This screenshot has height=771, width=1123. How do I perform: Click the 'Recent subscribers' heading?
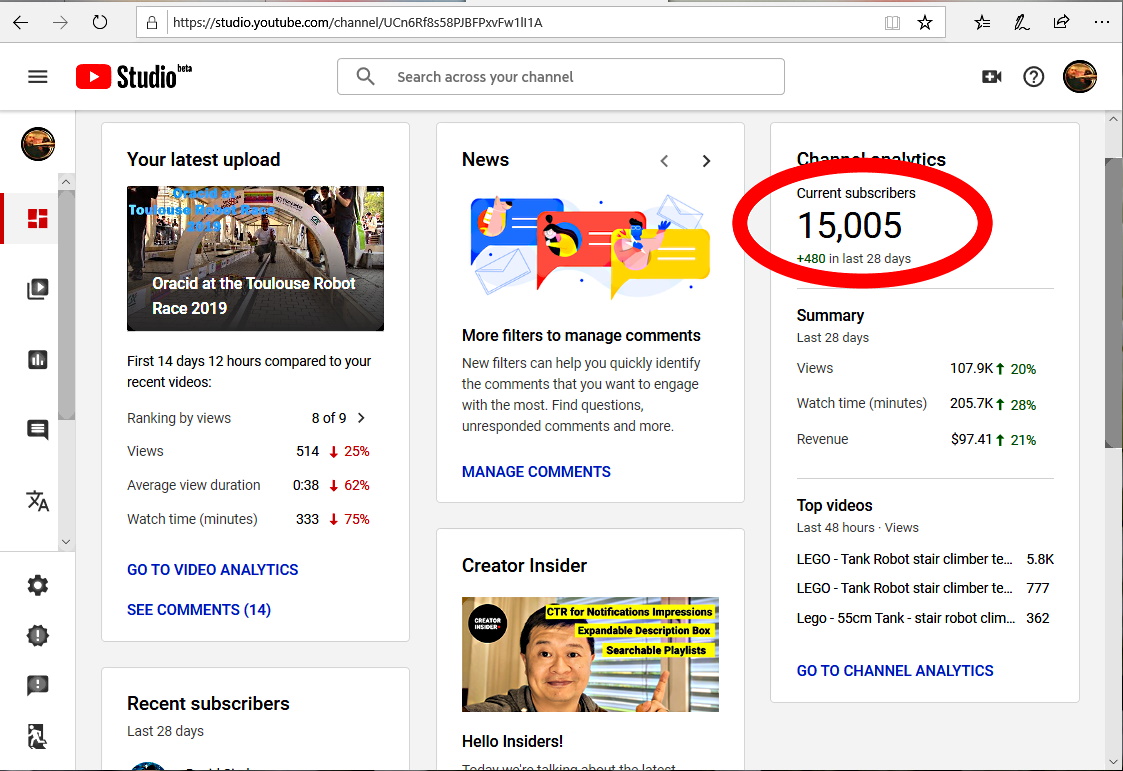(x=208, y=704)
